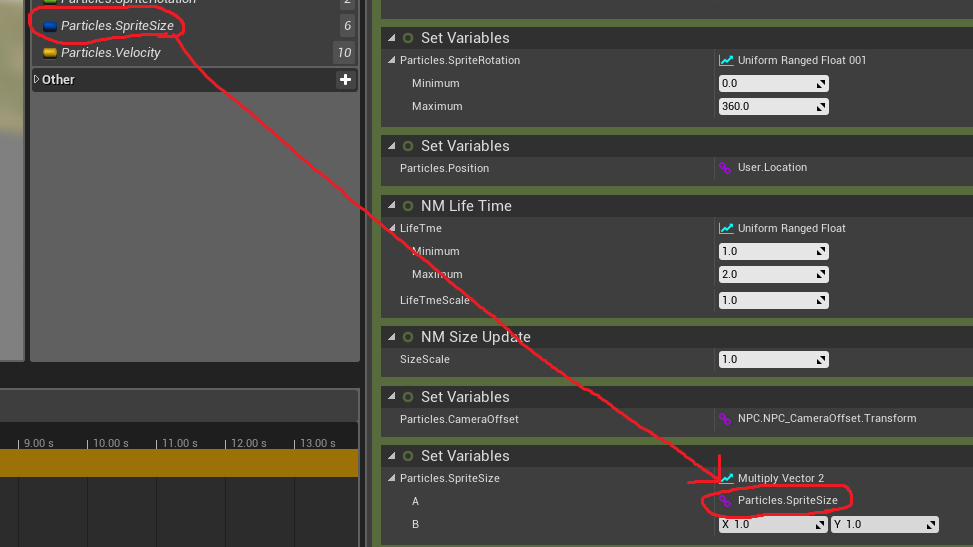
Task: Click the Particles.CameraOffset variable label
Action: tap(459, 419)
